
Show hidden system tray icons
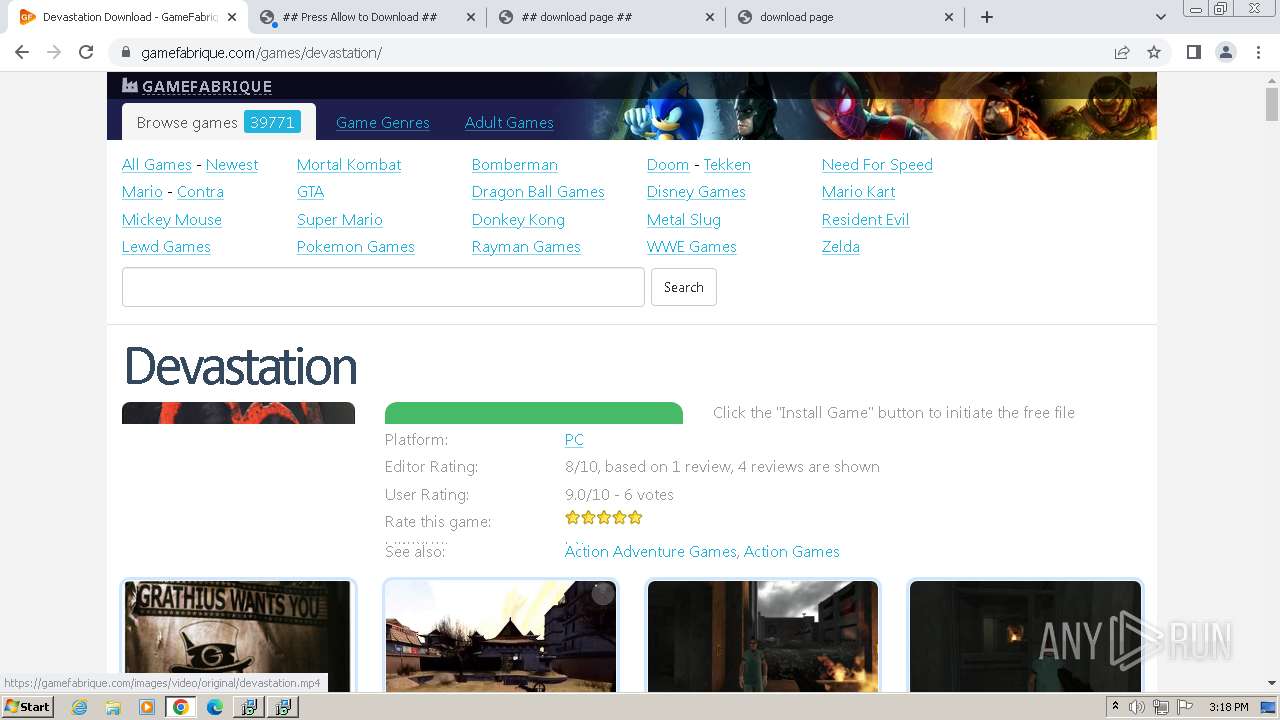coord(1115,707)
